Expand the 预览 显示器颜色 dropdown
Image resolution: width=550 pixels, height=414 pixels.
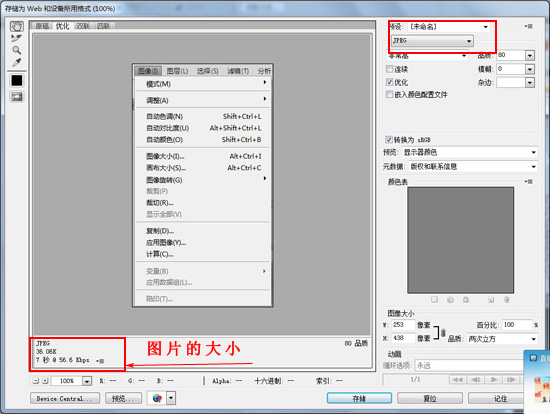click(x=470, y=152)
